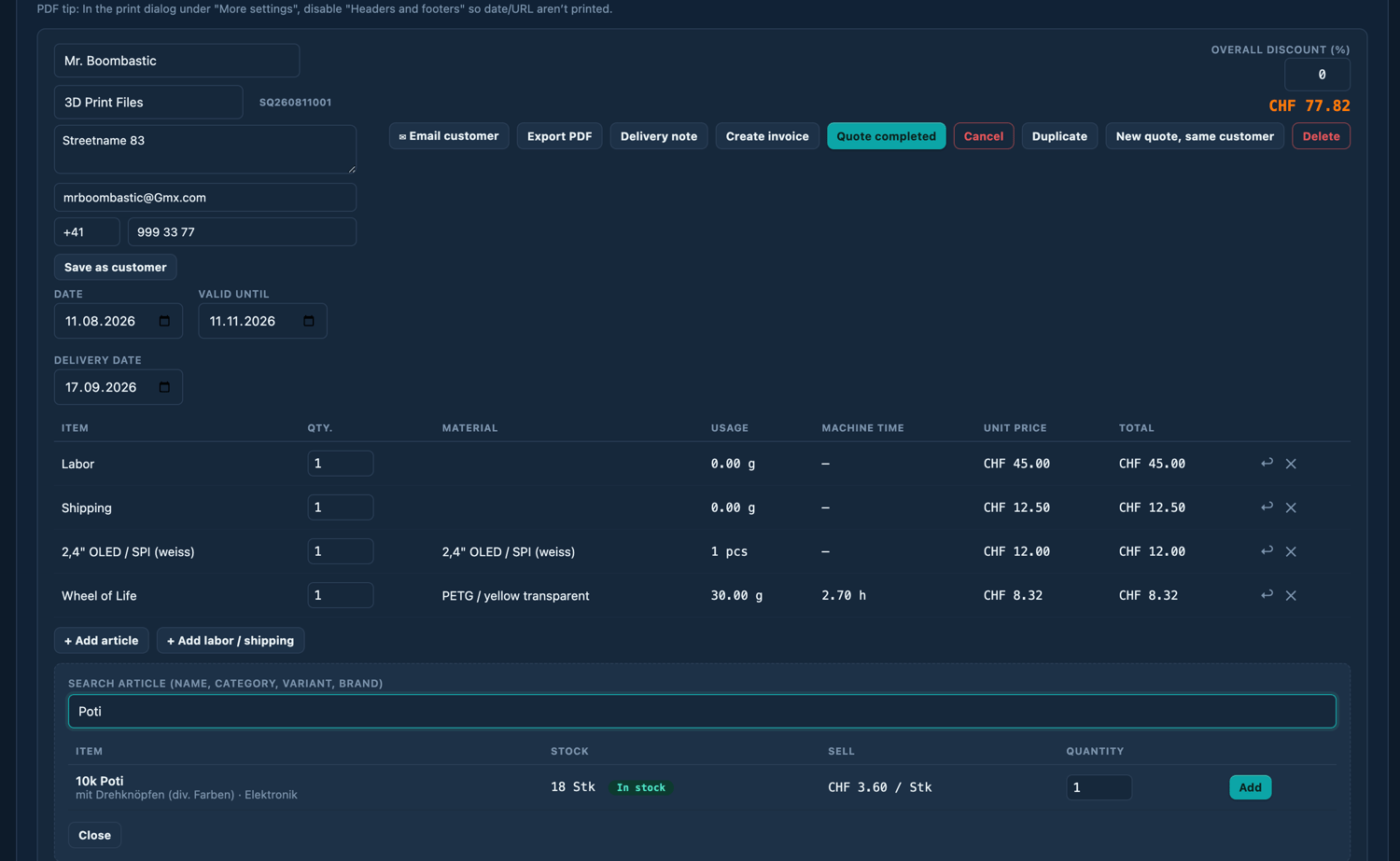Focus the search article input field
The width and height of the screenshot is (1400, 861).
(x=702, y=711)
